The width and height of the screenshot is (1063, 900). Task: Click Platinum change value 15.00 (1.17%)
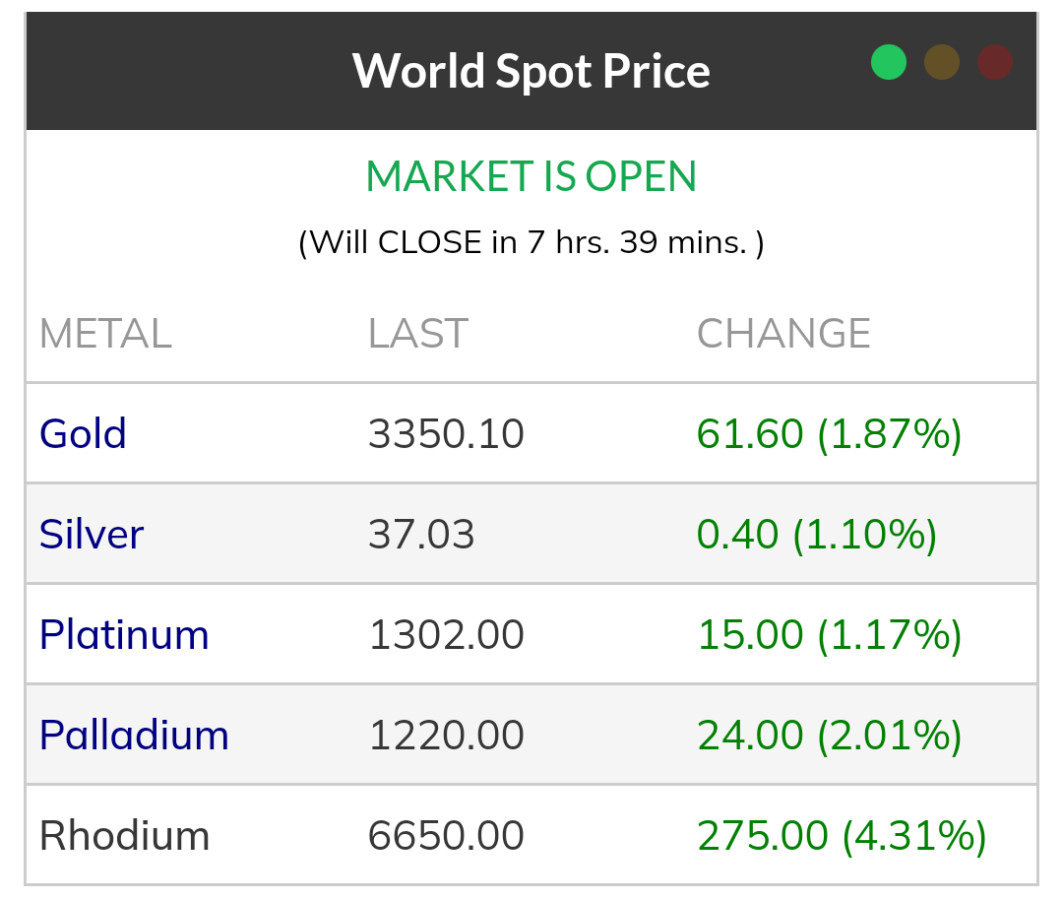[x=829, y=635]
